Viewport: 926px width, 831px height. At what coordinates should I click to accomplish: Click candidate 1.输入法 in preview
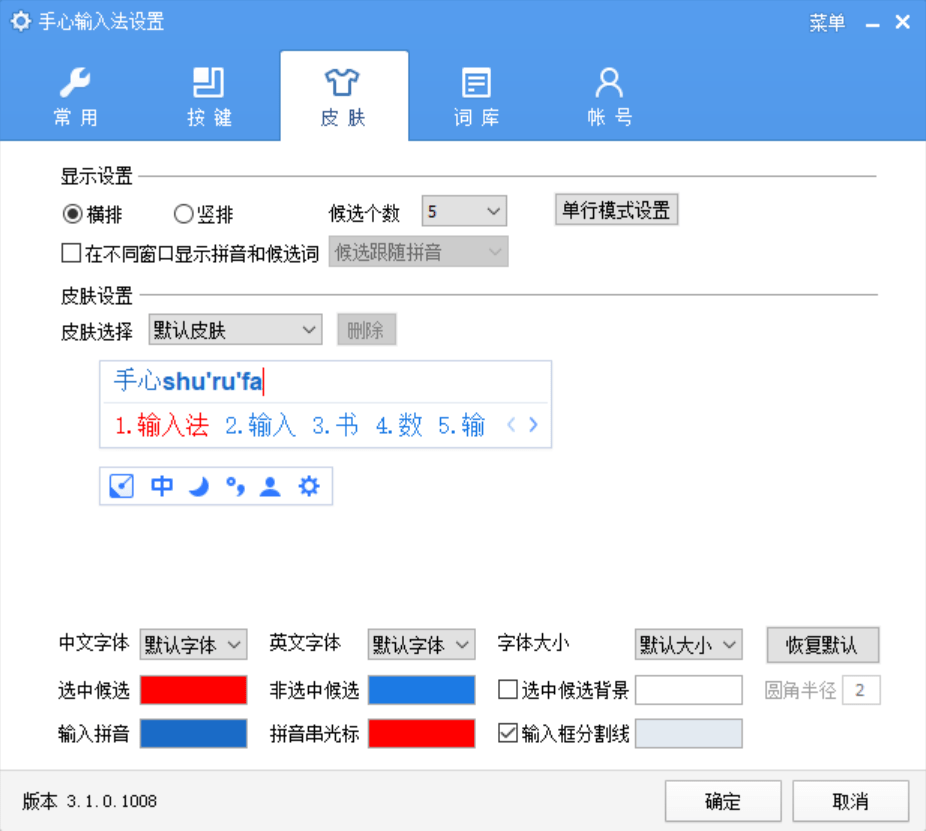point(162,425)
